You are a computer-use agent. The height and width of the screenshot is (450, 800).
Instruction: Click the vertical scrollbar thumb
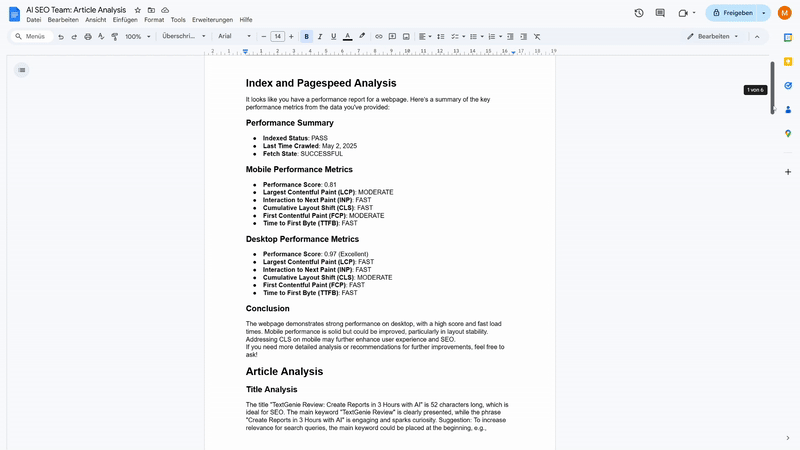(772, 88)
